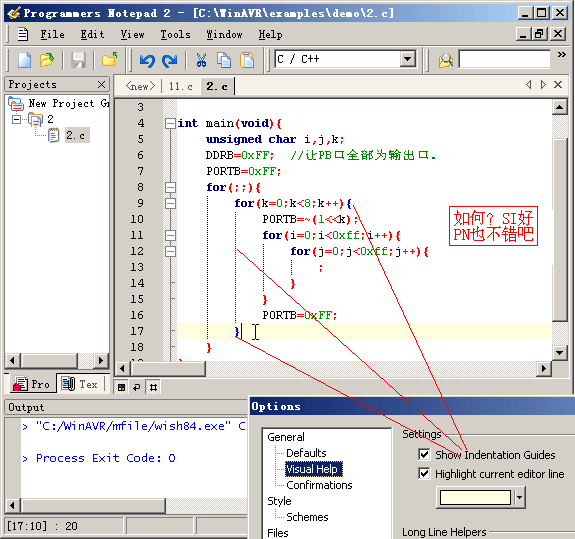Click the New file toolbar icon

tap(24, 60)
